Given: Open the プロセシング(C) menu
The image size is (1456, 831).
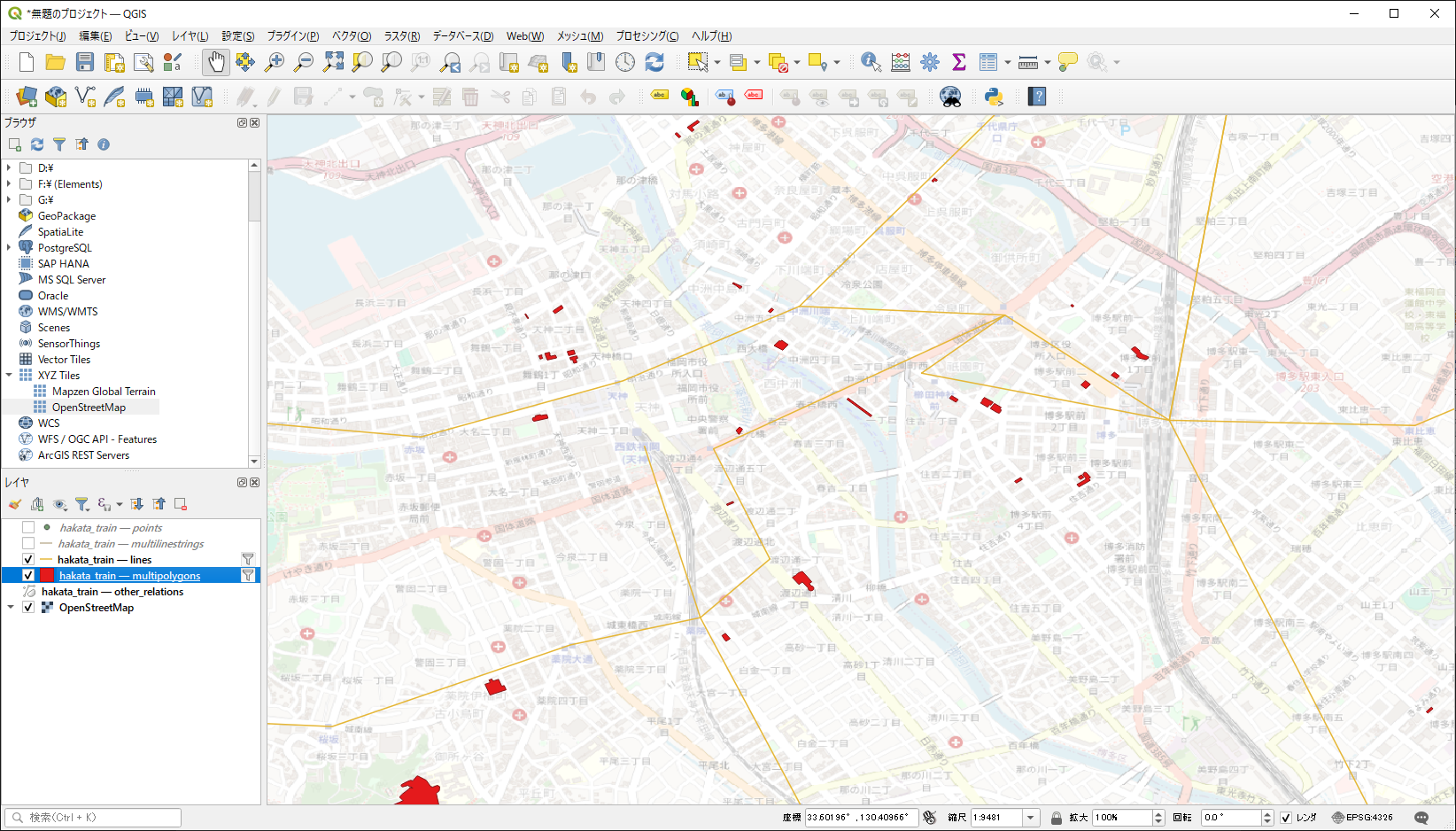Looking at the screenshot, I should pos(647,36).
